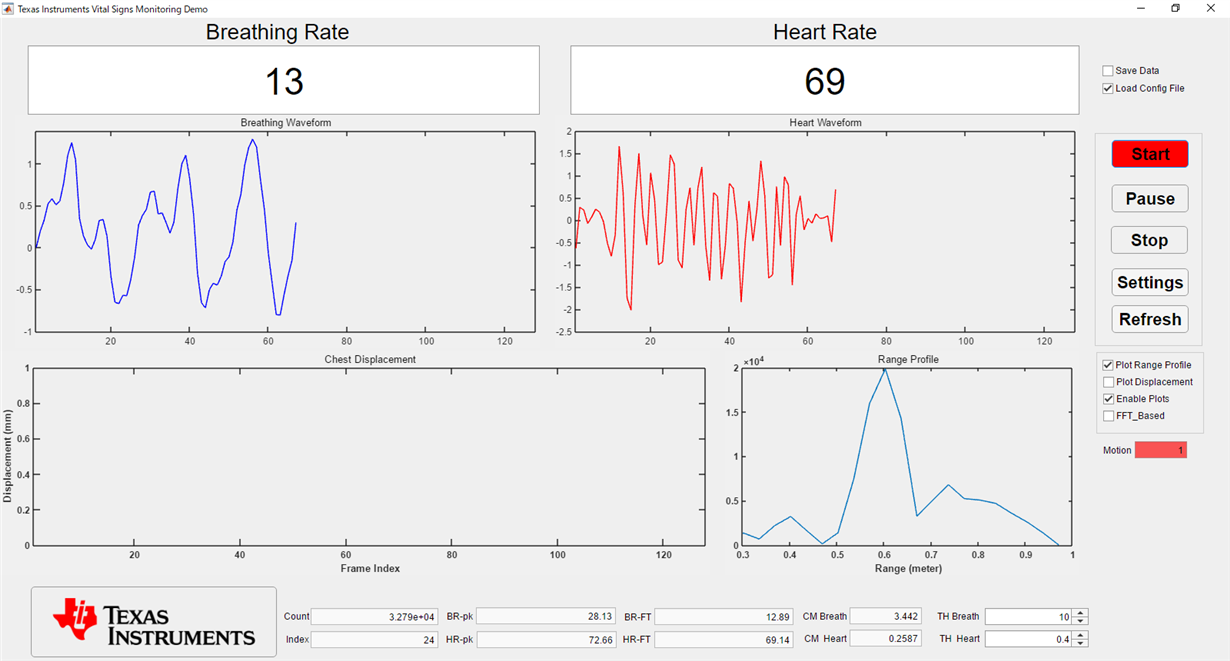Enable the Plot Displacement checkbox
Image resolution: width=1230 pixels, height=661 pixels.
click(1107, 382)
